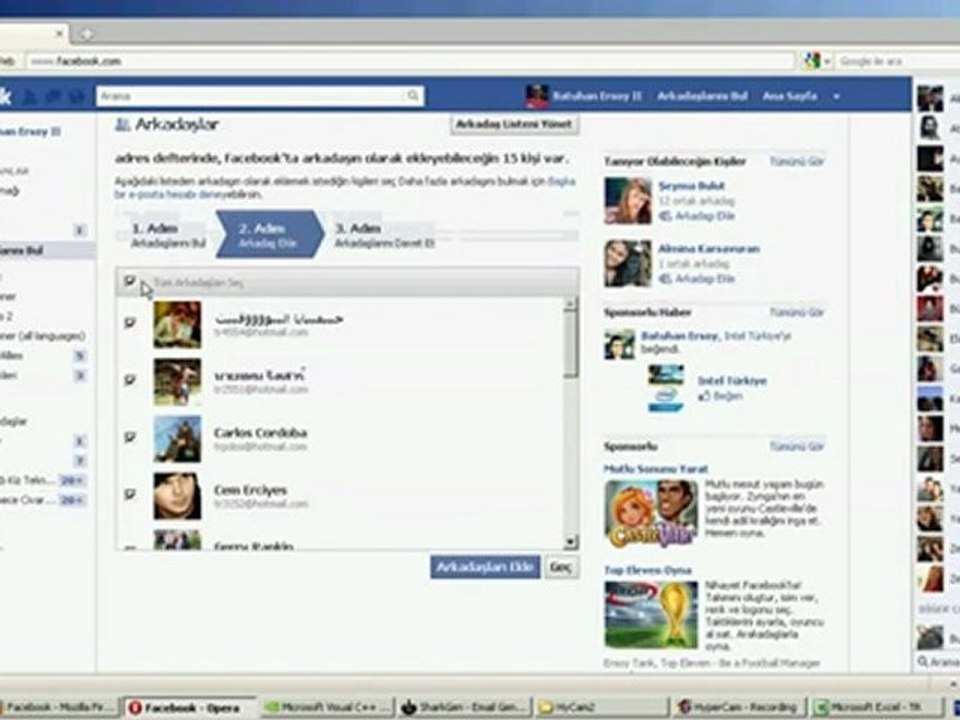Click Ana Sayfa in top navigation
960x720 pixels.
tap(790, 96)
